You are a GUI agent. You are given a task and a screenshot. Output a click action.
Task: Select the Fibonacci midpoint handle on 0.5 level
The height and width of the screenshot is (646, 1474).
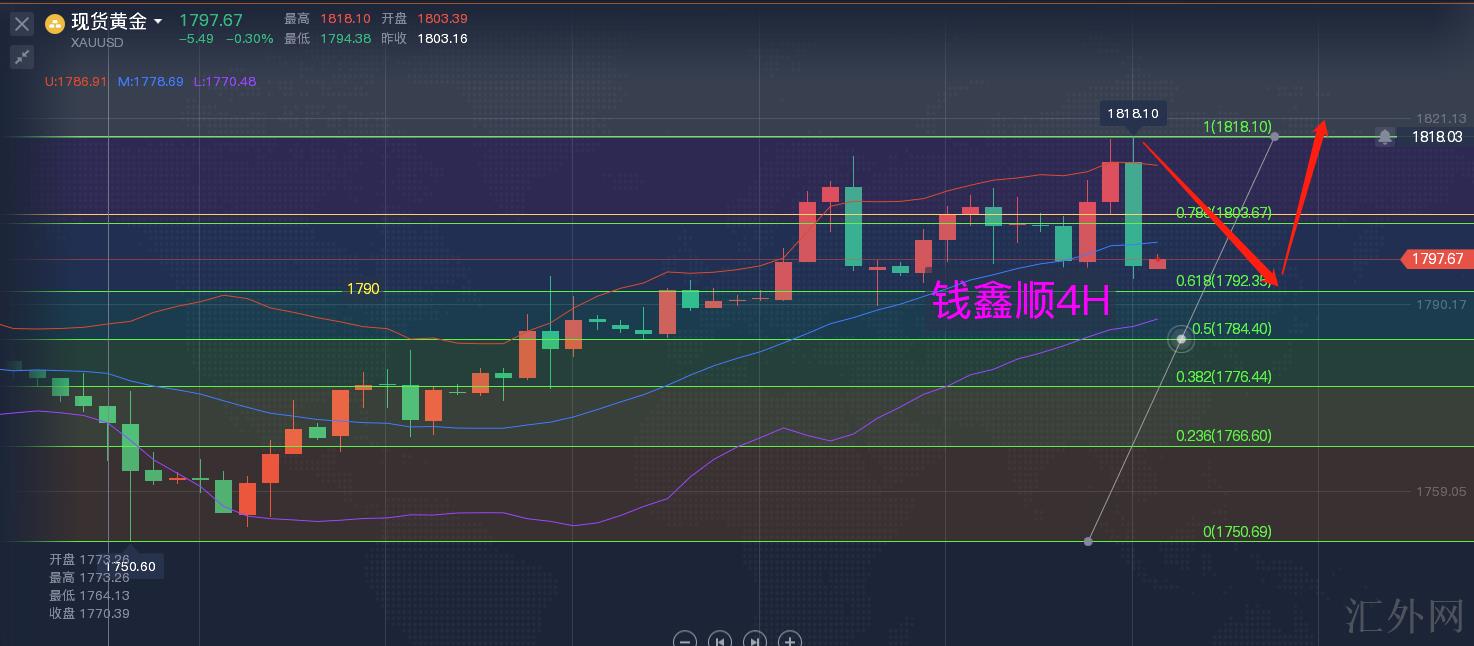(1181, 339)
